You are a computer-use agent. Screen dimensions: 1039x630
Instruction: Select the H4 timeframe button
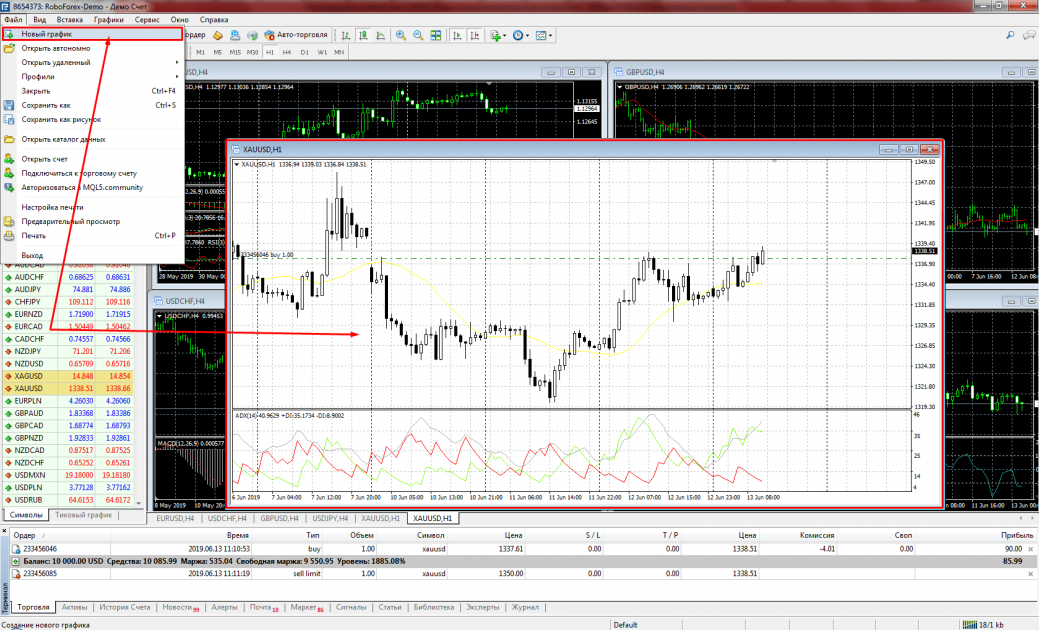point(287,51)
